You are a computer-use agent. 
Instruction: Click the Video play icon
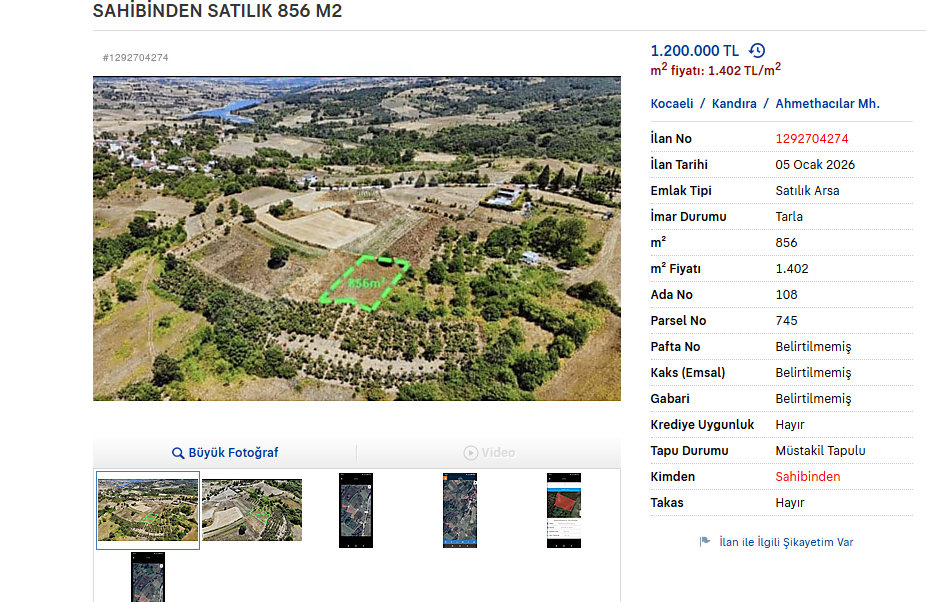click(470, 453)
